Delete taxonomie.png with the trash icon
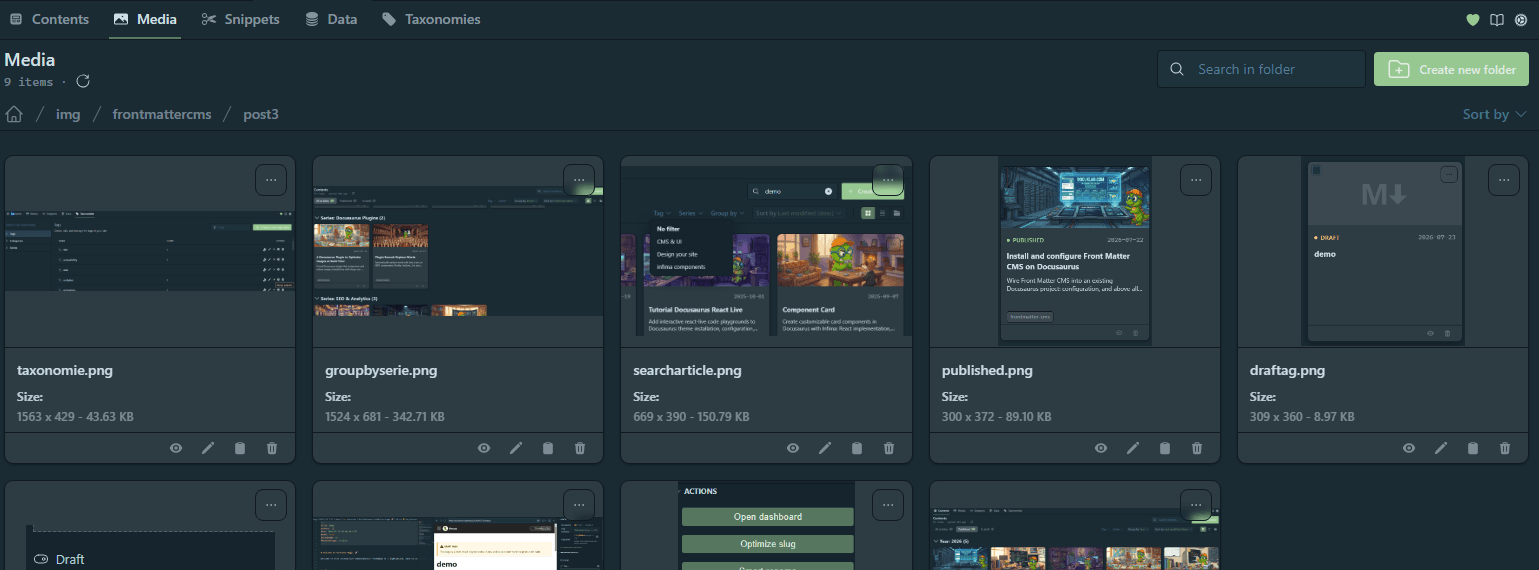Viewport: 1539px width, 570px height. pos(271,448)
